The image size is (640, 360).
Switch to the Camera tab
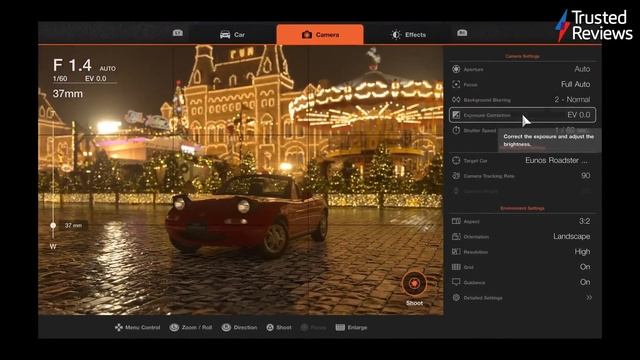tap(320, 34)
